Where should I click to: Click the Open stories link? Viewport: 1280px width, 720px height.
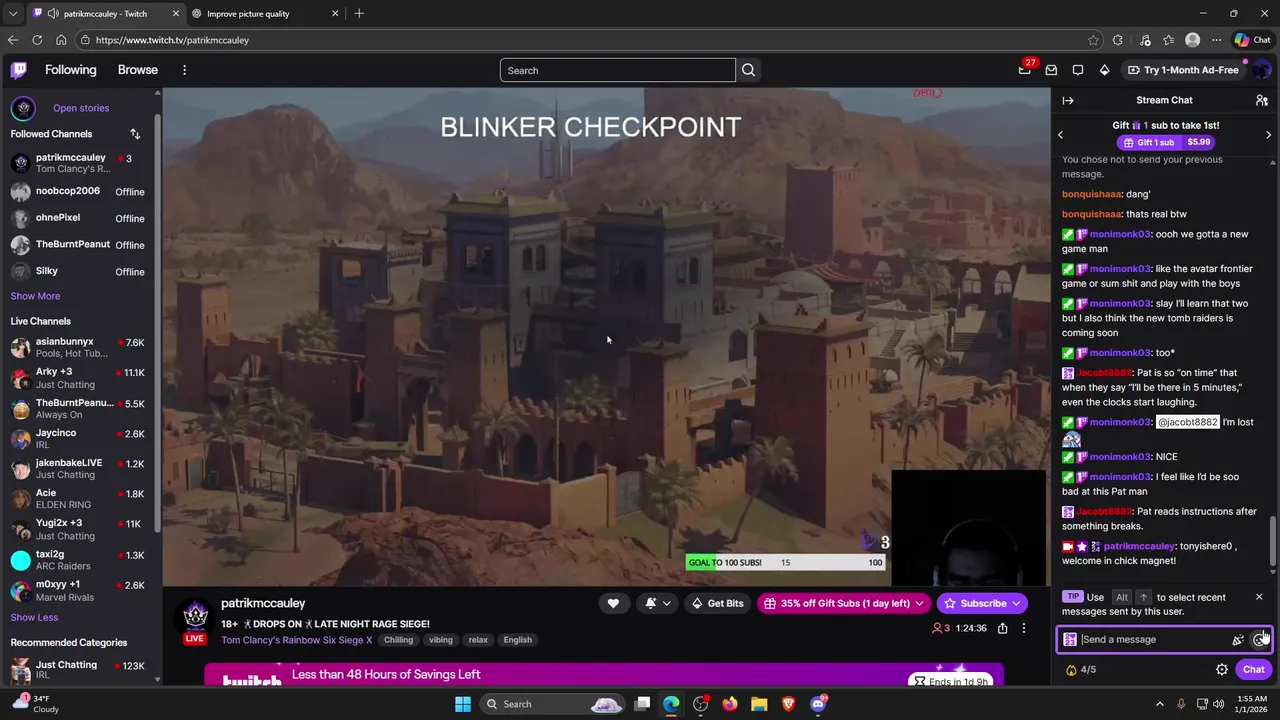tap(81, 108)
